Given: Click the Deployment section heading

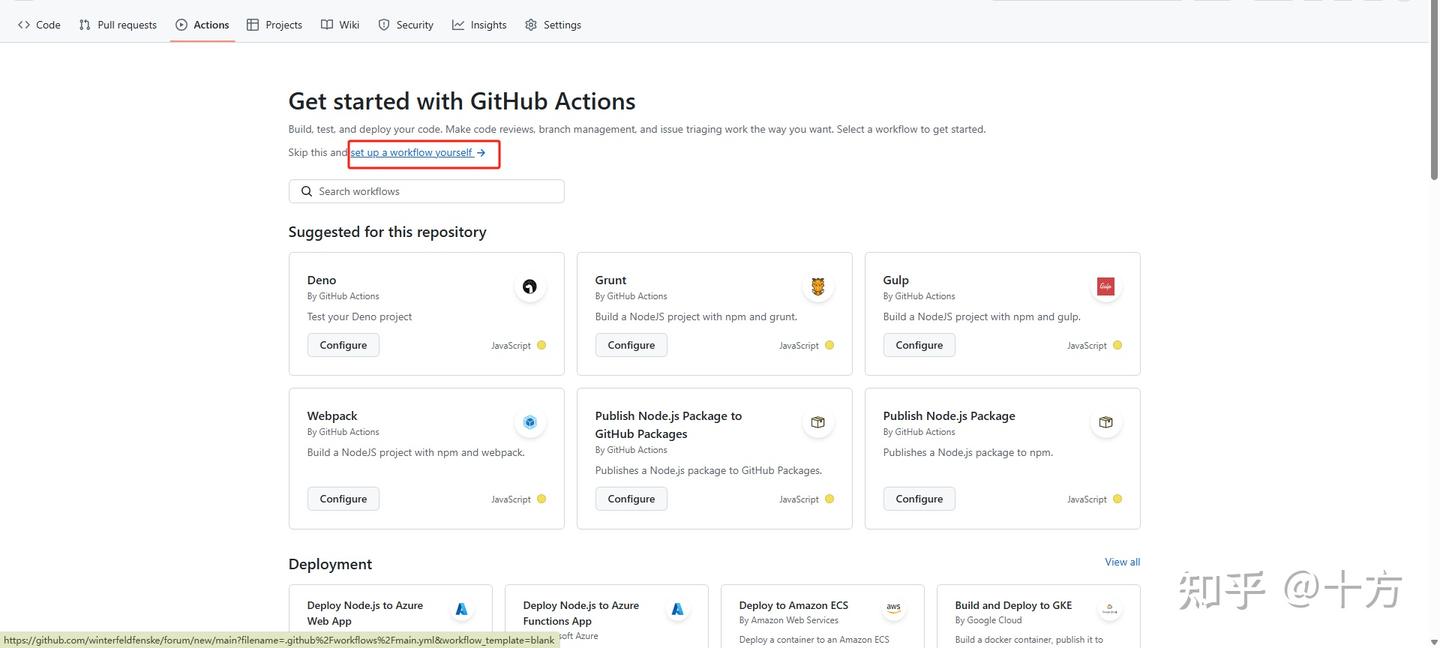Looking at the screenshot, I should pyautogui.click(x=330, y=564).
